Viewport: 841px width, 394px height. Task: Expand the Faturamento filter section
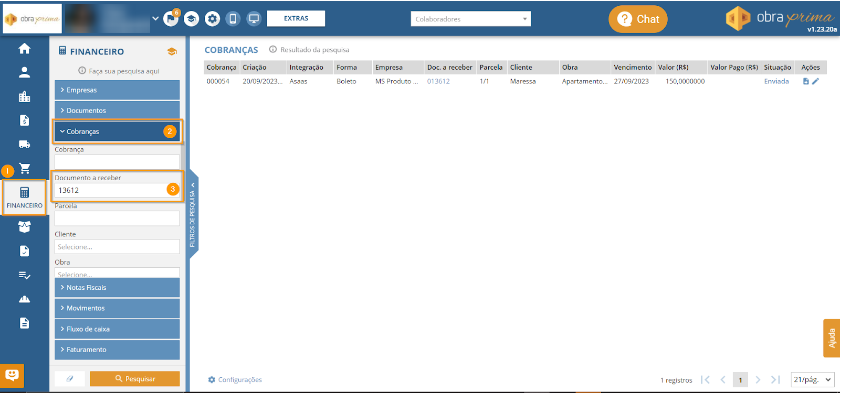pos(117,350)
